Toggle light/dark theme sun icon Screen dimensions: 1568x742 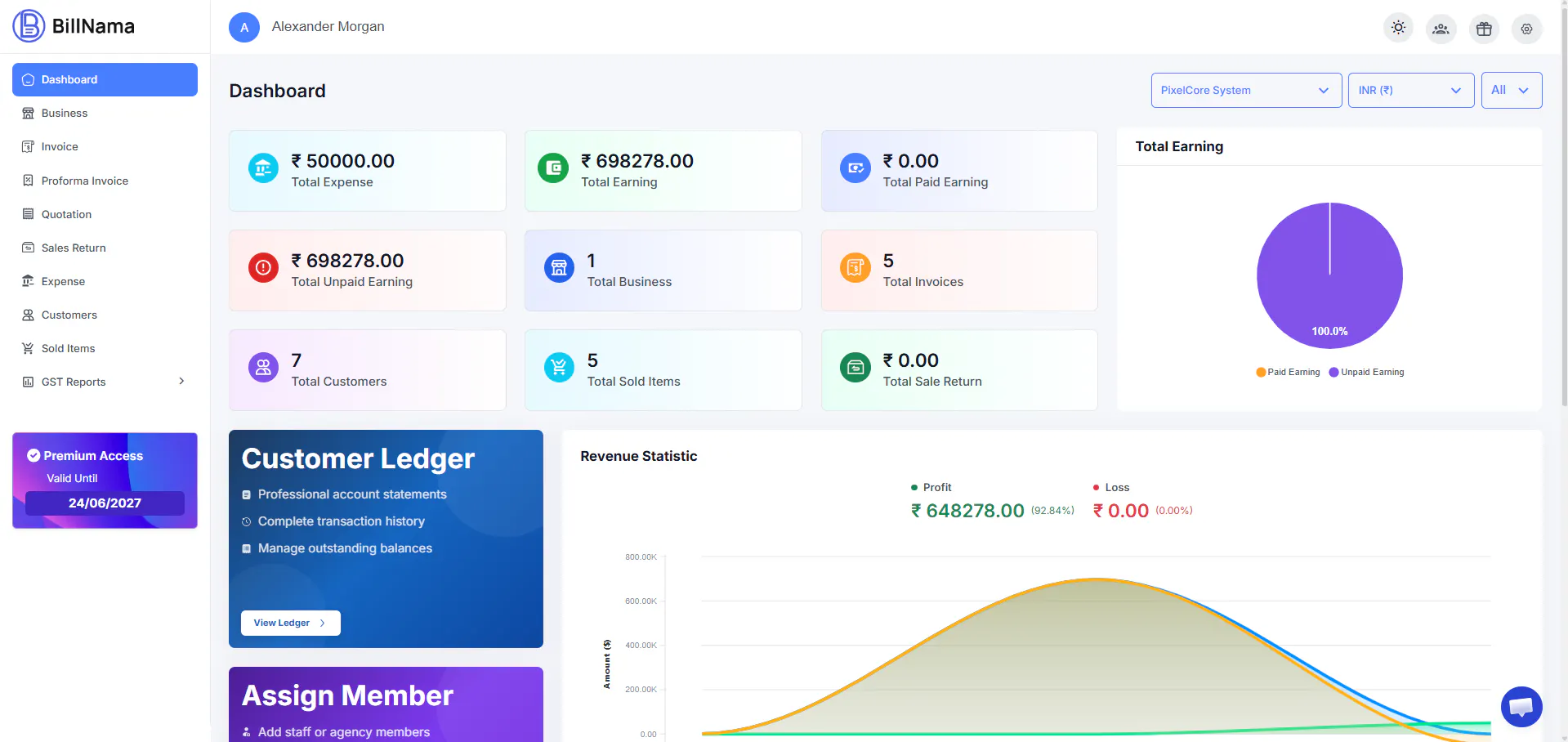pyautogui.click(x=1399, y=28)
